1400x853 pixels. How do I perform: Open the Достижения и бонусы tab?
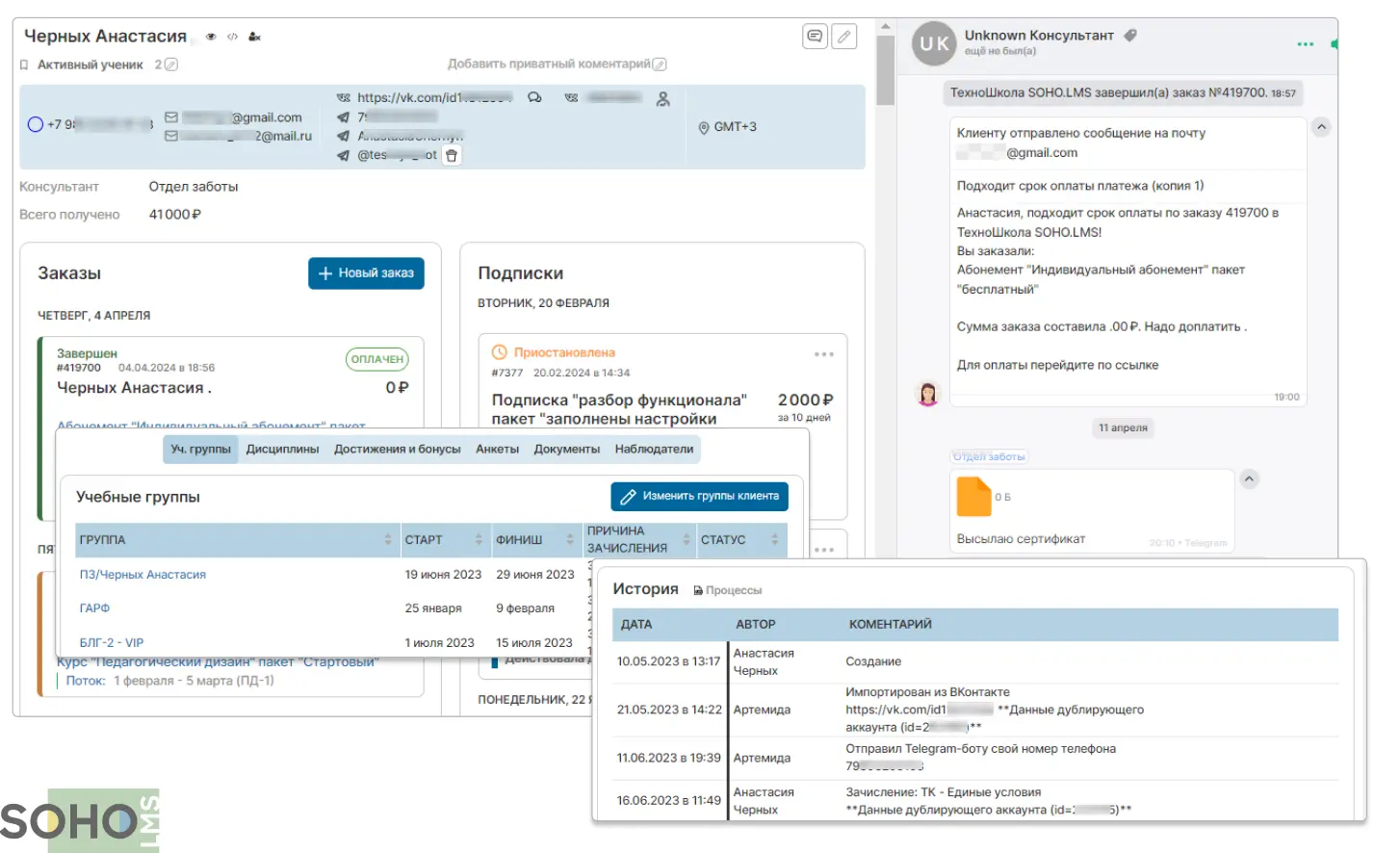397,449
